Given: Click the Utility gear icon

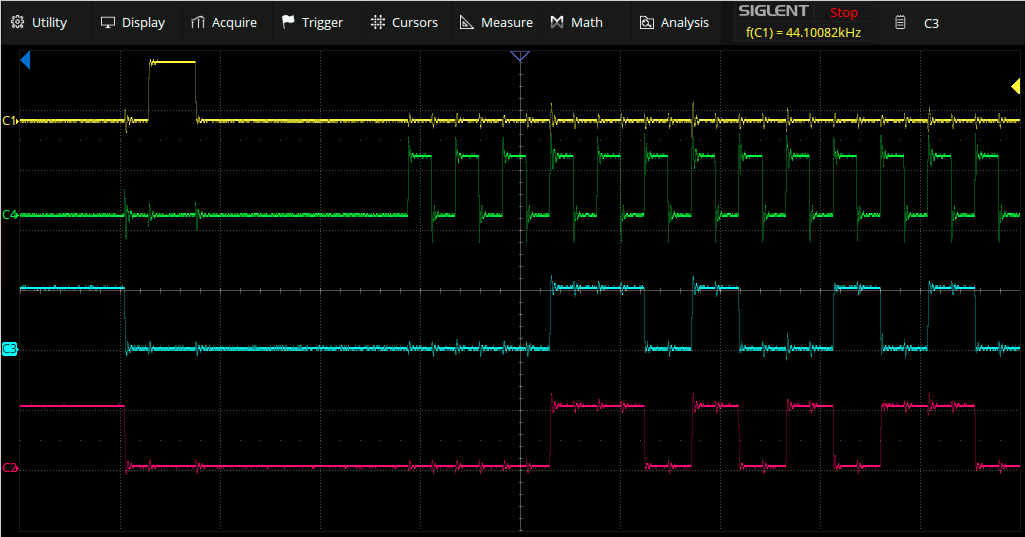Looking at the screenshot, I should click(18, 22).
